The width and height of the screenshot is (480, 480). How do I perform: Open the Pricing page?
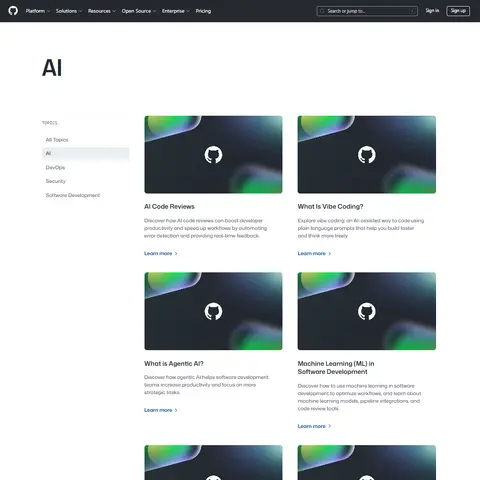(203, 11)
